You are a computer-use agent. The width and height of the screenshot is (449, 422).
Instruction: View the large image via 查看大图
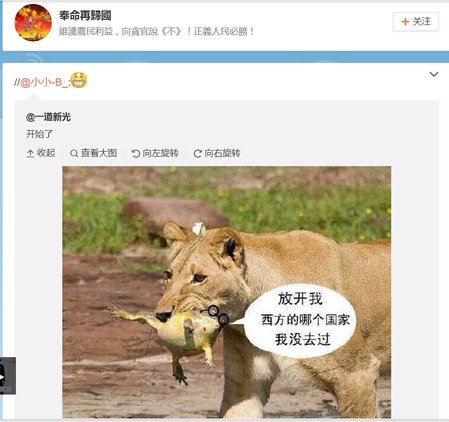point(93,153)
